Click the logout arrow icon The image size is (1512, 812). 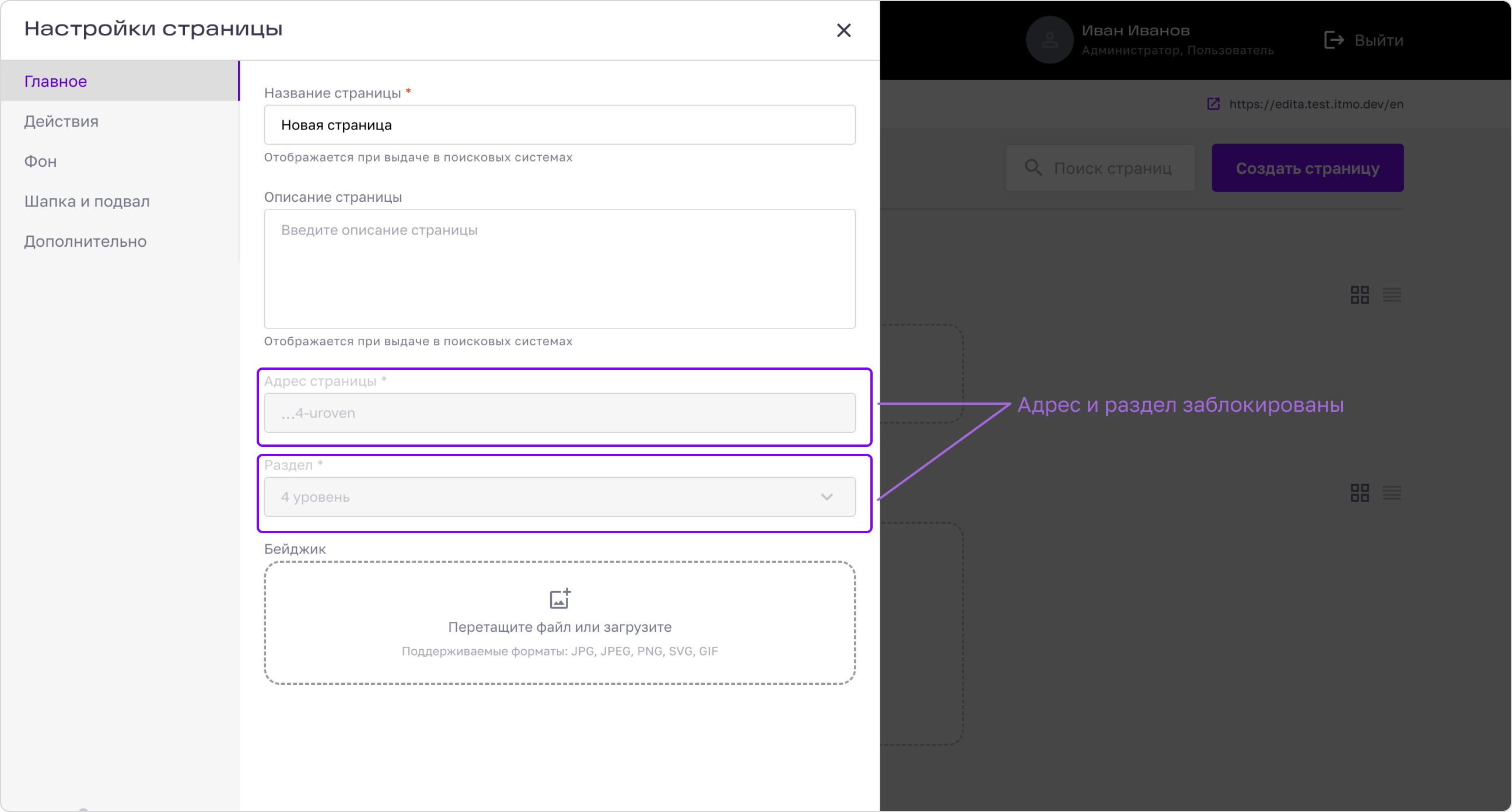1333,40
